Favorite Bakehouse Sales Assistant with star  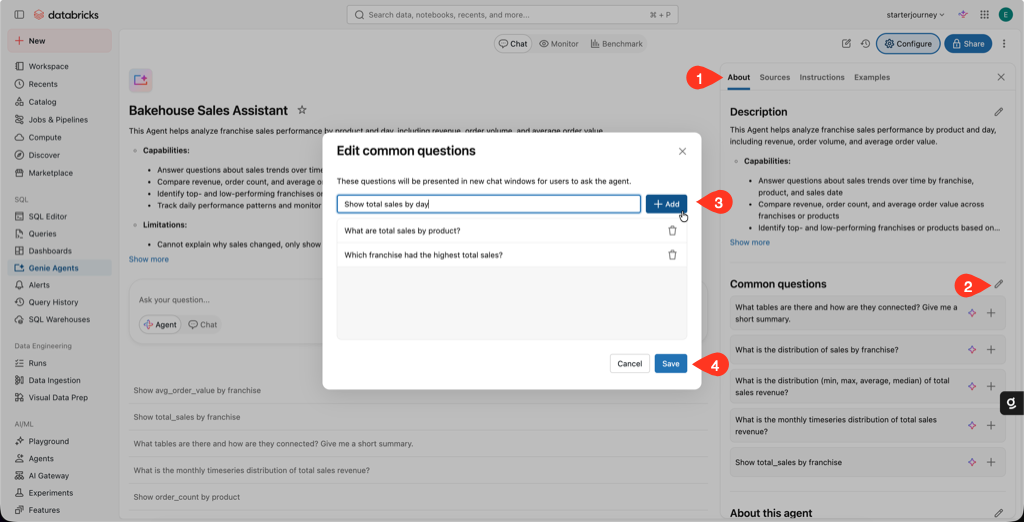point(302,110)
